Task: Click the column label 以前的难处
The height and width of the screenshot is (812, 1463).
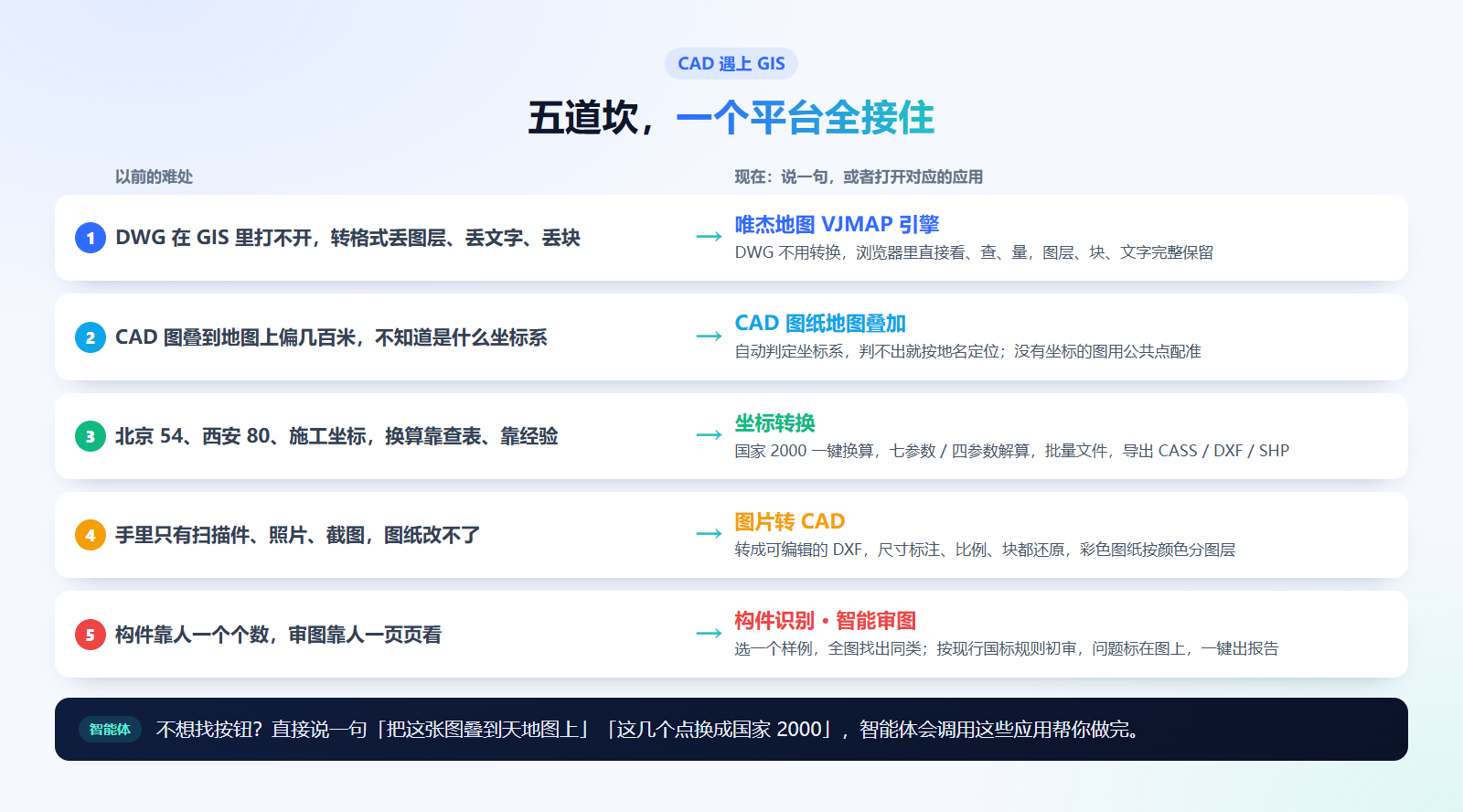Action: coord(154,176)
